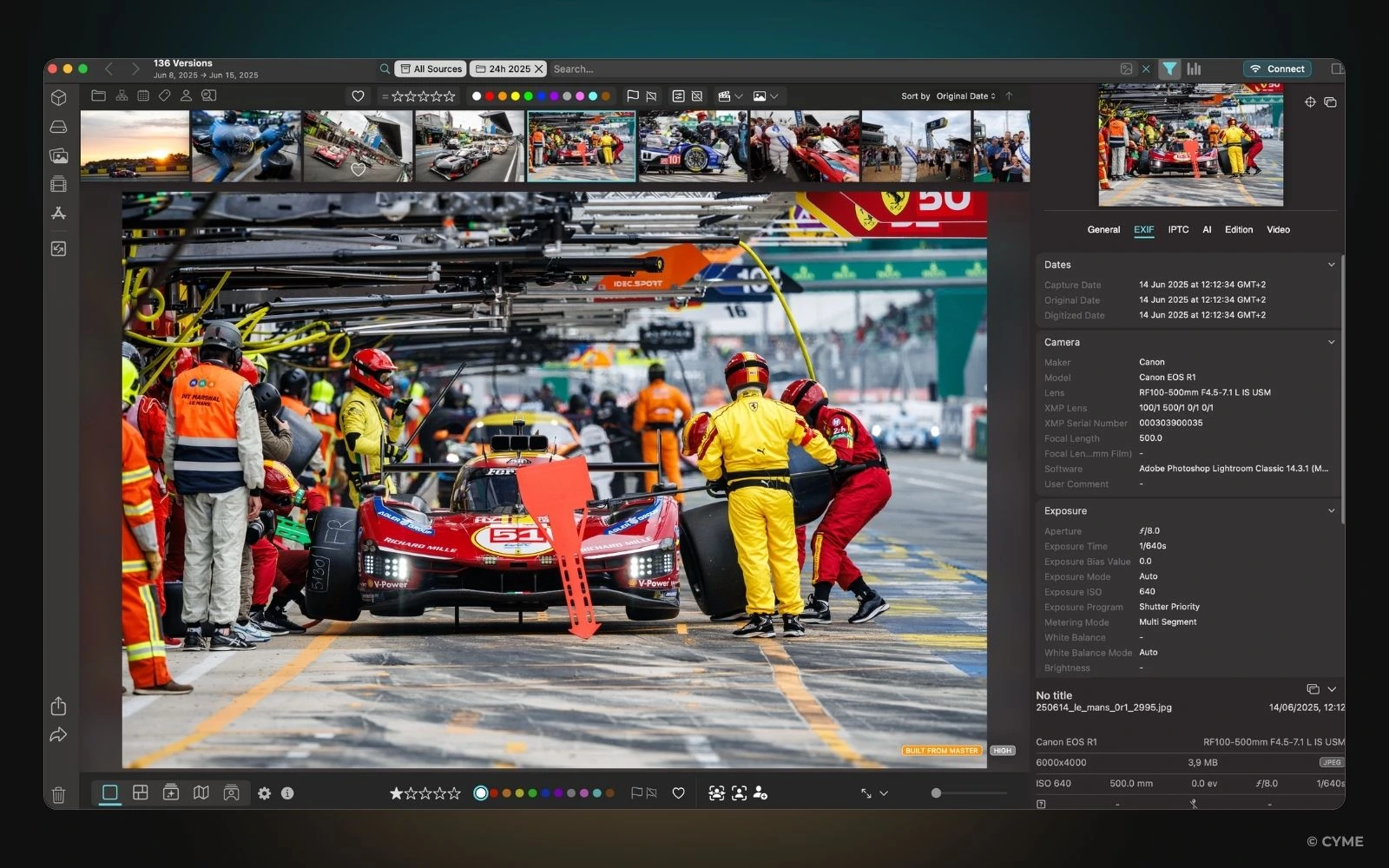Filter by calendar icon in the top toolbar
The height and width of the screenshot is (868, 1389).
tap(143, 95)
